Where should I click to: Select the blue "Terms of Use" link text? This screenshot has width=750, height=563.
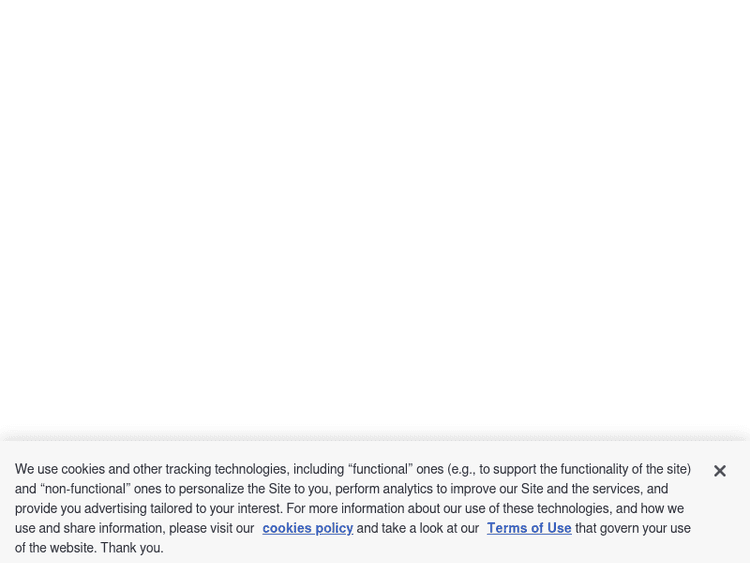tap(529, 528)
